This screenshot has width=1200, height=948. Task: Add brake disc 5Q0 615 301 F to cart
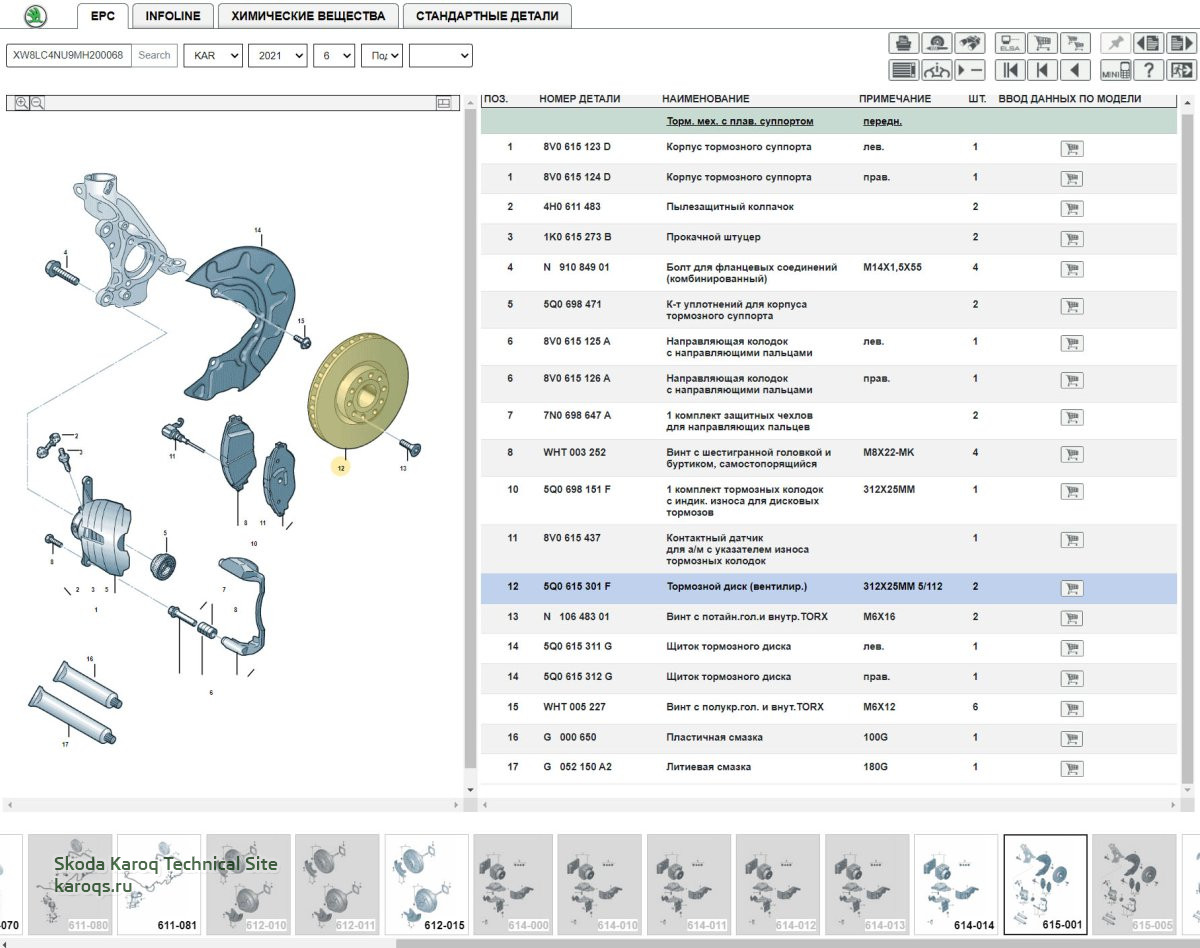pyautogui.click(x=1071, y=588)
